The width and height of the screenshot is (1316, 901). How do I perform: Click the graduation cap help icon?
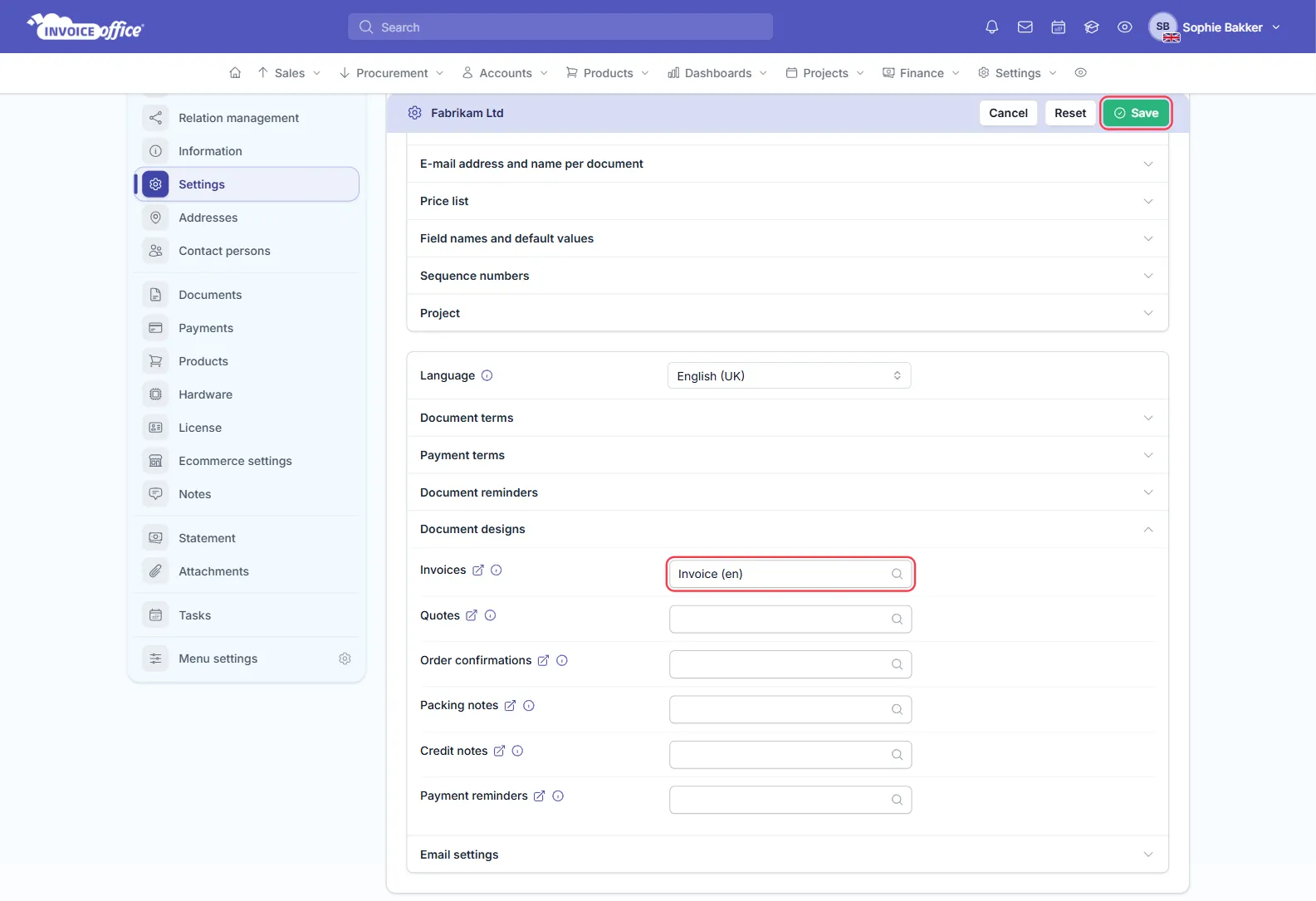point(1091,27)
